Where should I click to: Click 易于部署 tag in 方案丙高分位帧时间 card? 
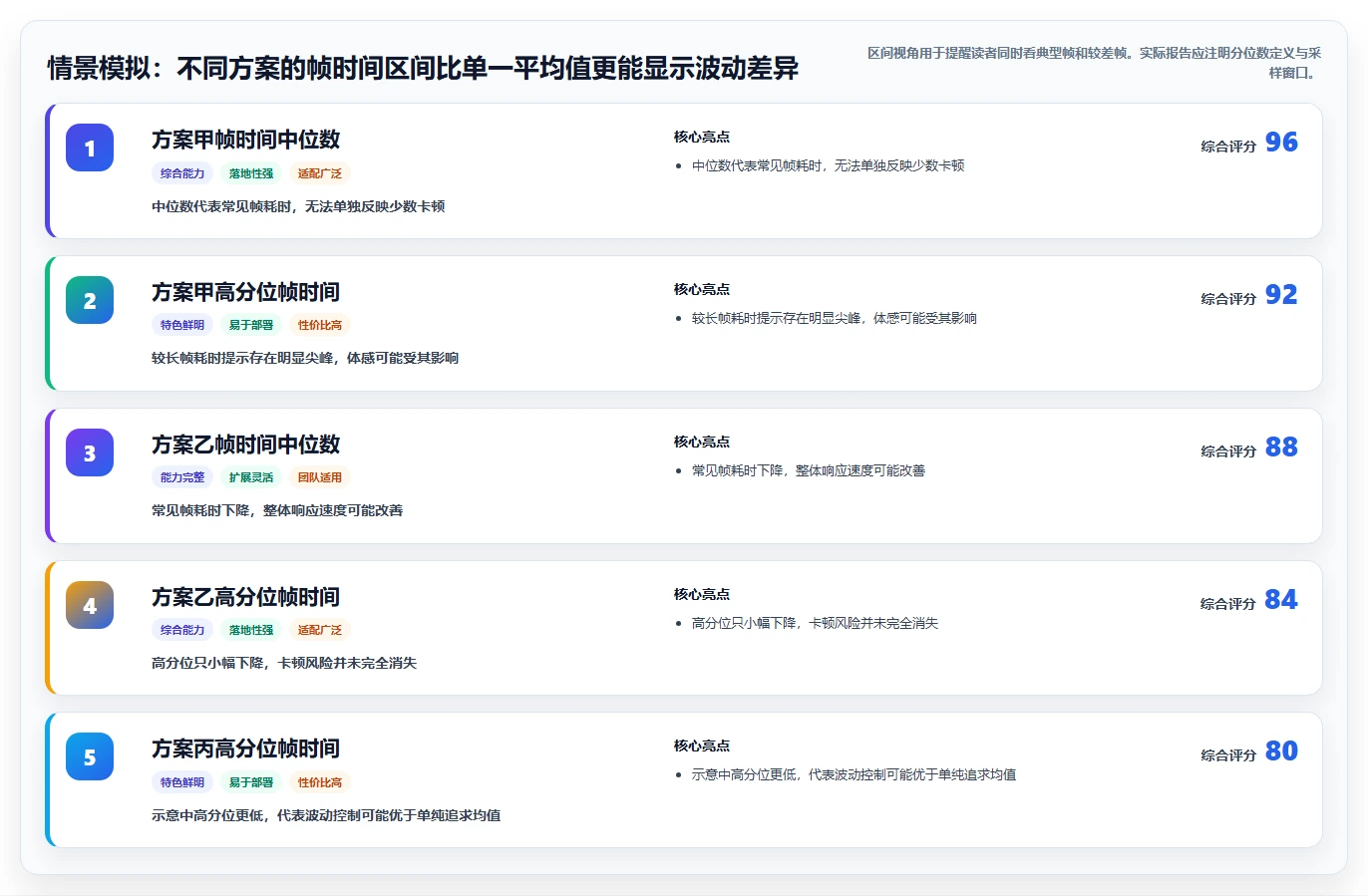point(251,782)
